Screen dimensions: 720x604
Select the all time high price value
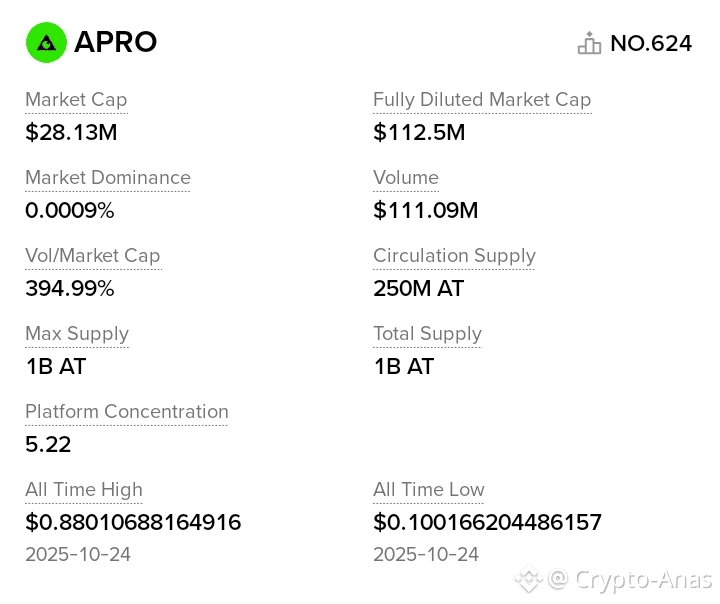point(133,522)
